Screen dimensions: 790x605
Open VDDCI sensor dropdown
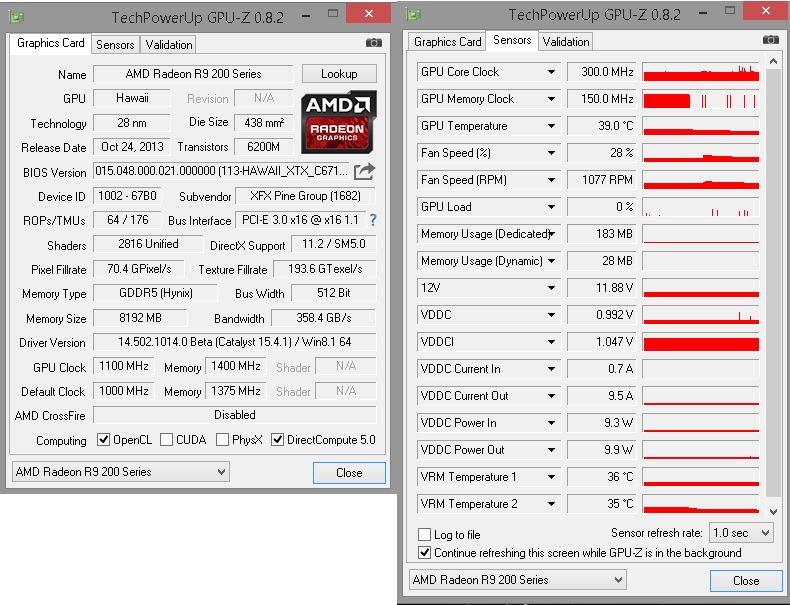click(551, 342)
